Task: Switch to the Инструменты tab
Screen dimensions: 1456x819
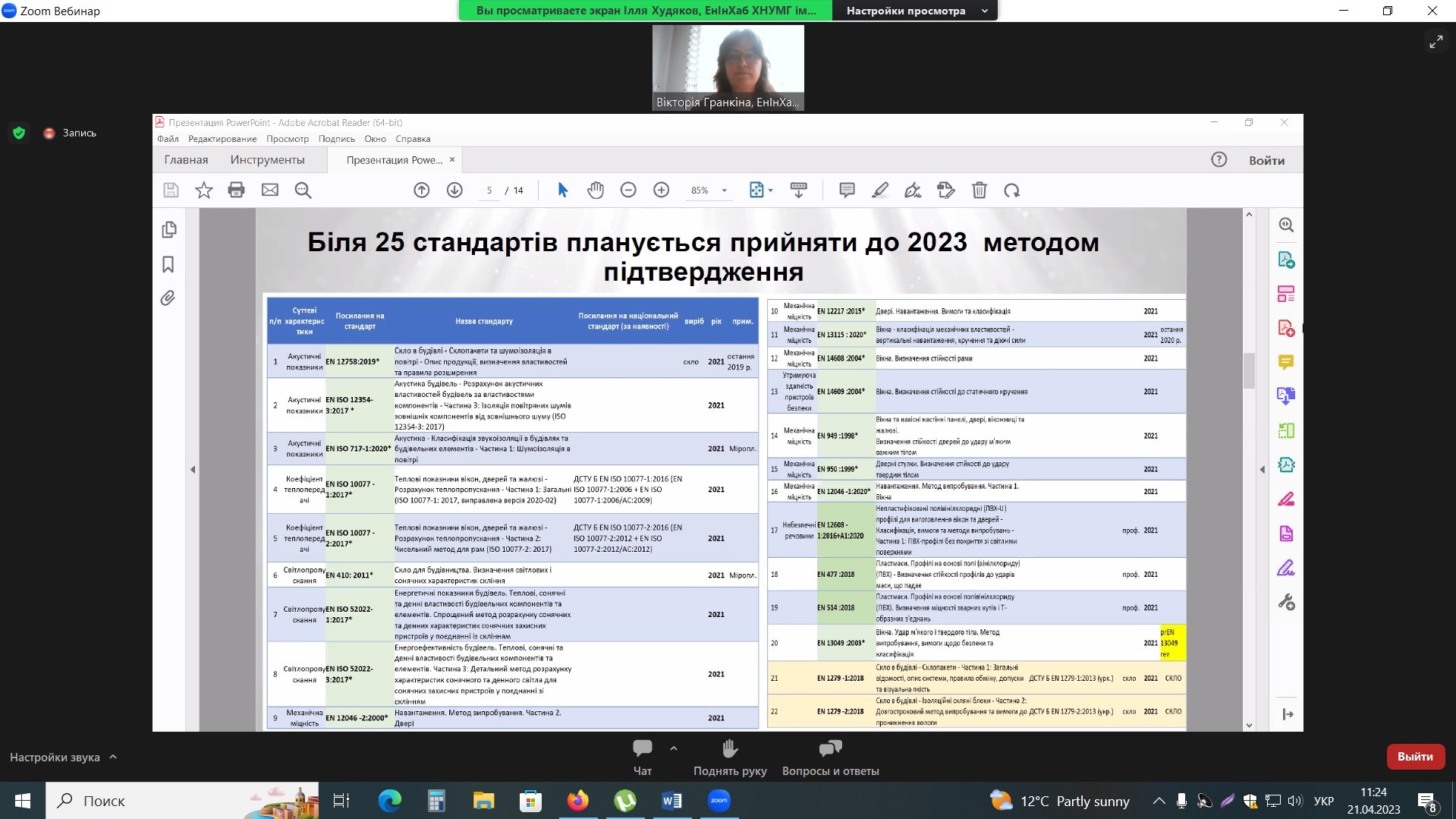Action: [267, 160]
